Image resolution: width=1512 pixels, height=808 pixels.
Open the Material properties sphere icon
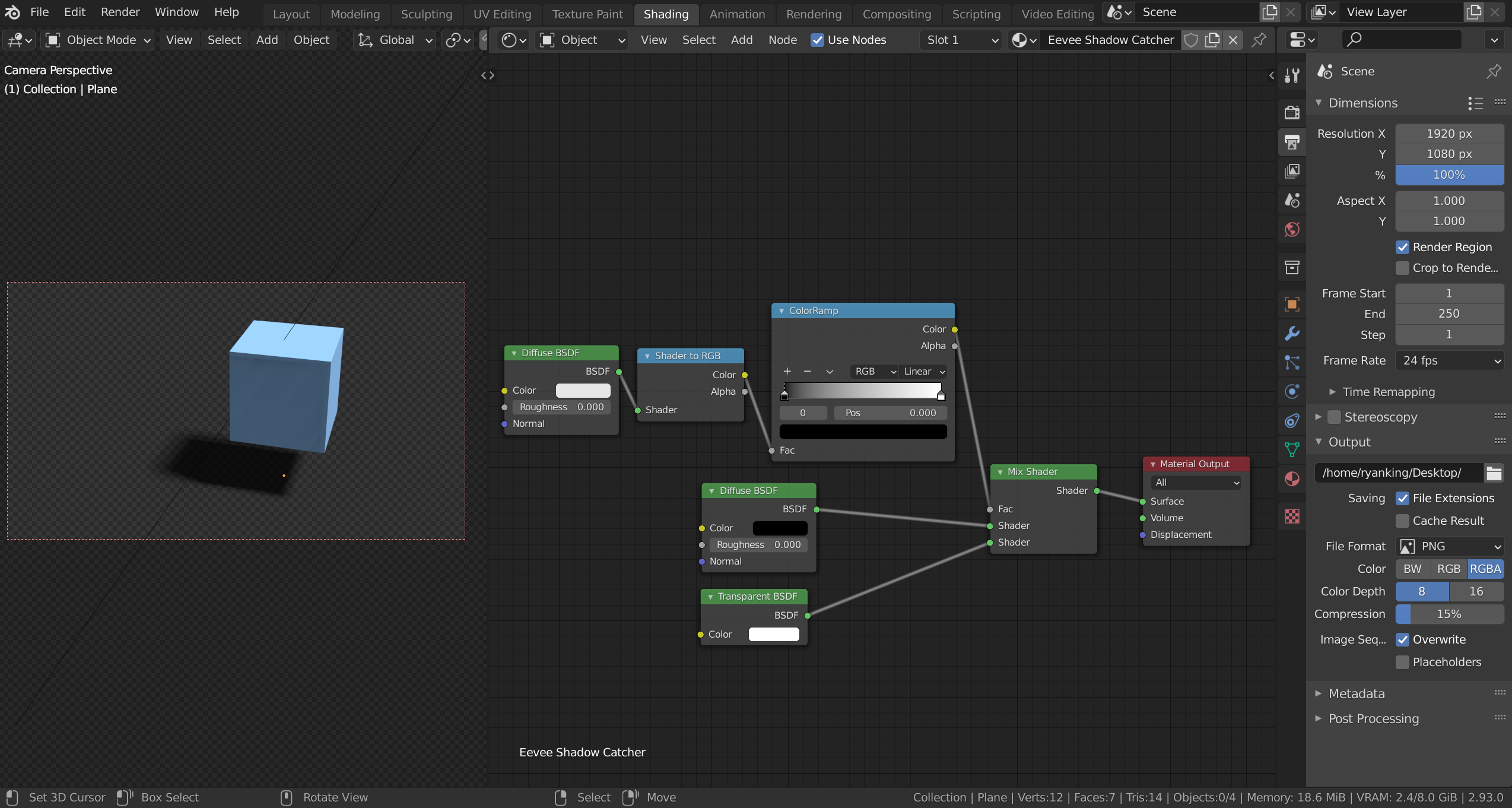(1292, 479)
